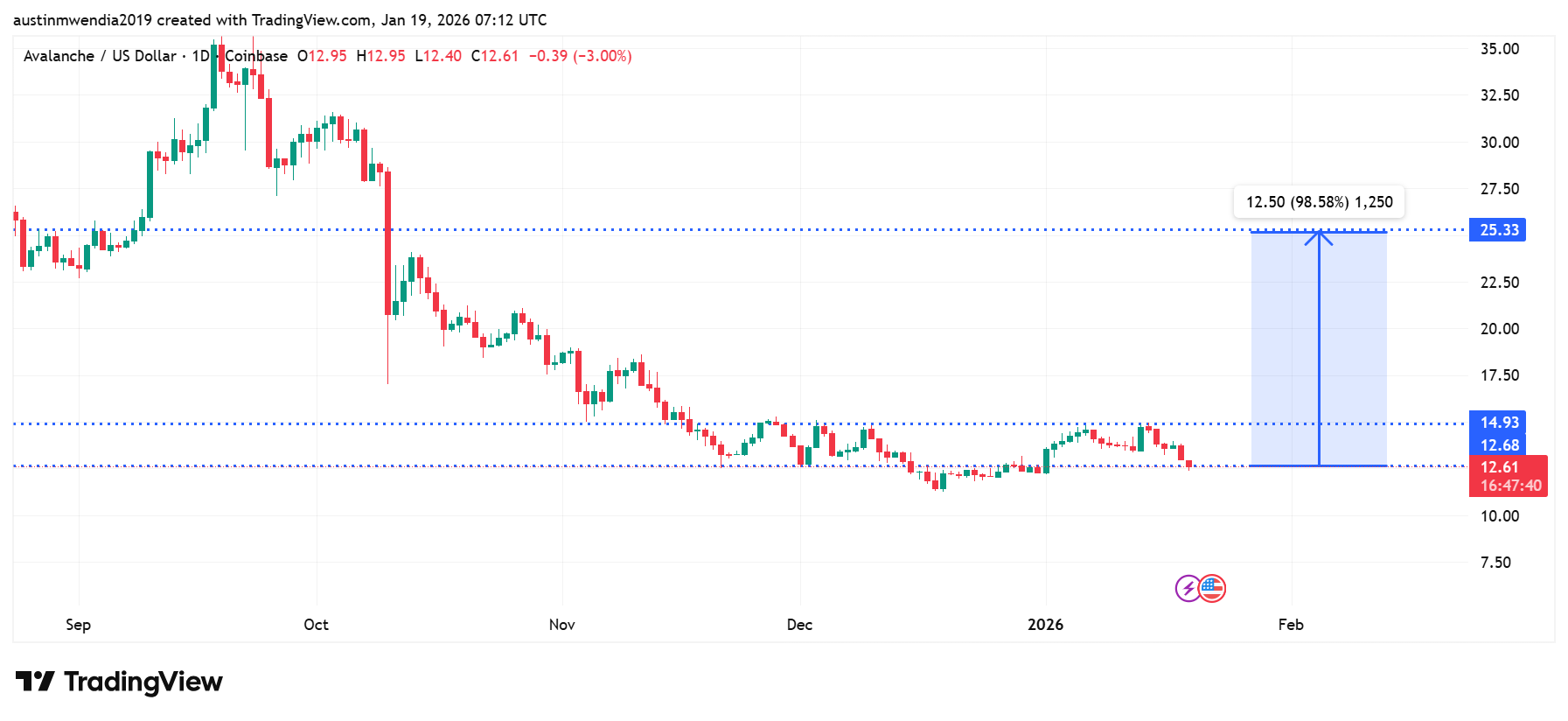The height and width of the screenshot is (721, 1568).
Task: Click the 1D interval in chart legend
Action: point(200,56)
